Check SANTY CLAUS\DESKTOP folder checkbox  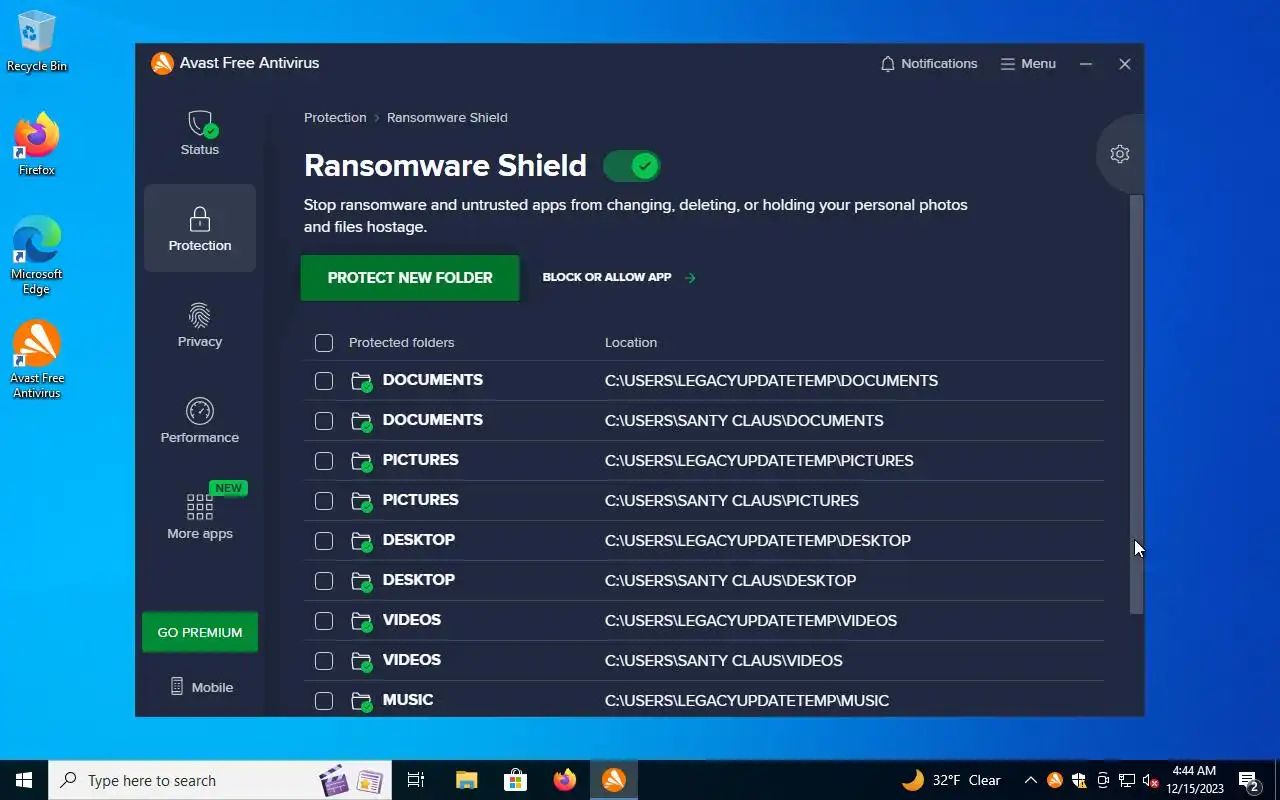[324, 581]
